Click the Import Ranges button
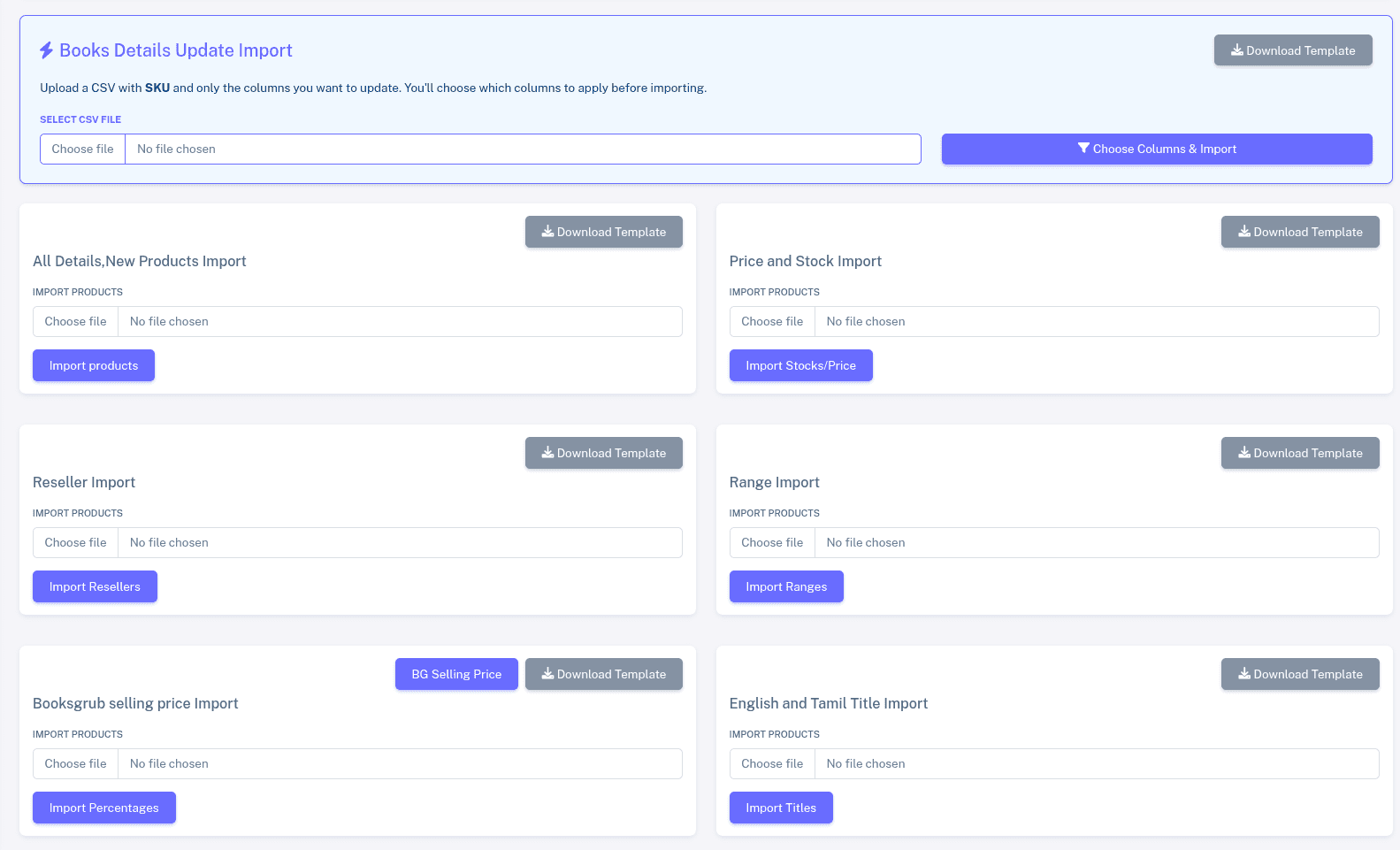The height and width of the screenshot is (850, 1400). (786, 586)
